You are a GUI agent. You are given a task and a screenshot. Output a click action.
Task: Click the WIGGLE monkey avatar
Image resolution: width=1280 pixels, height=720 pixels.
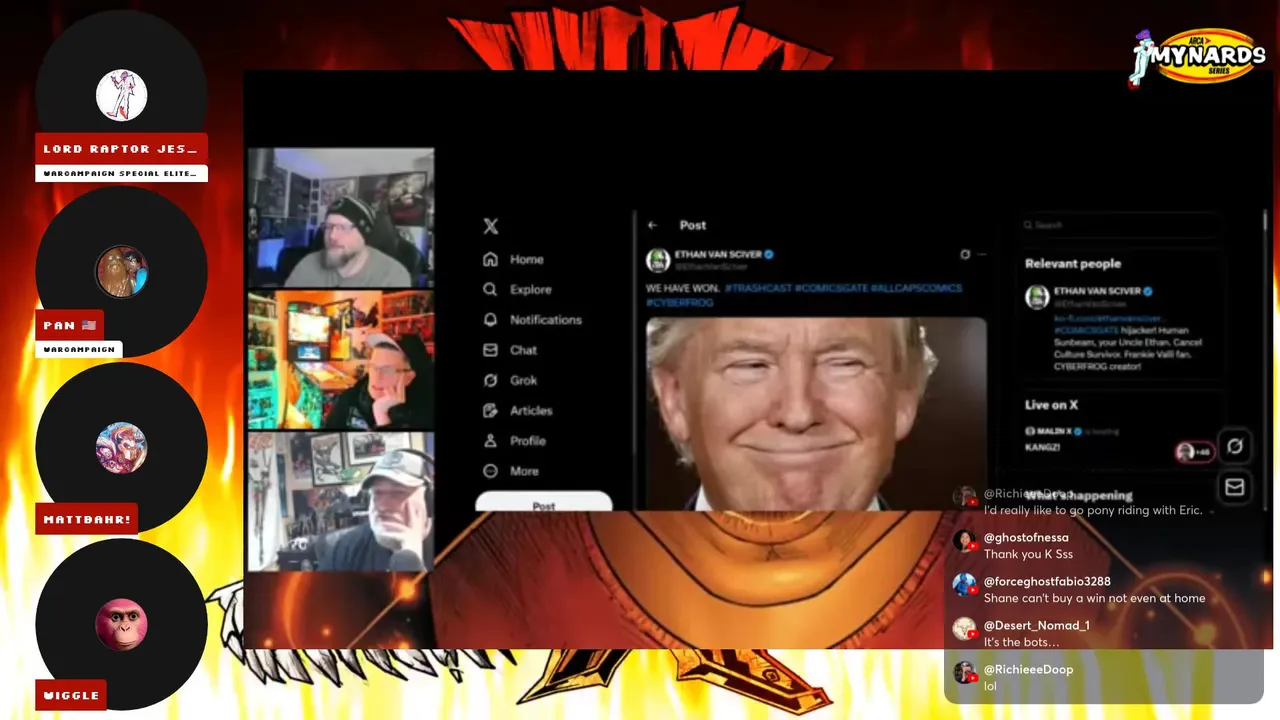[121, 624]
